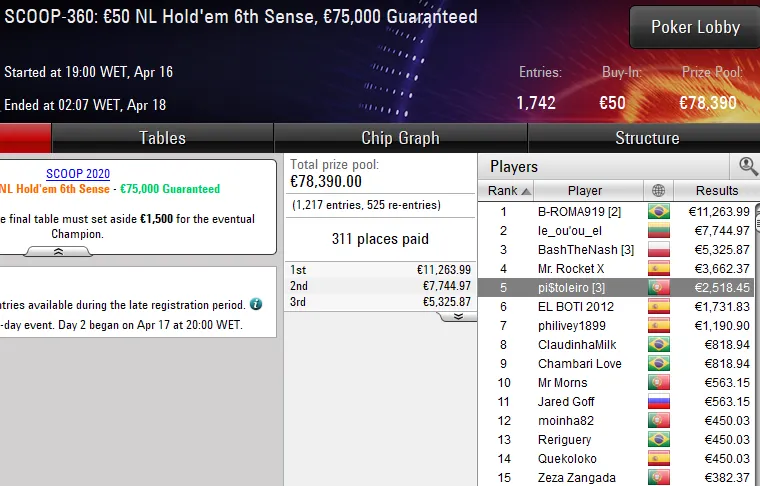The height and width of the screenshot is (486, 760).
Task: Click Russia flag next to Jared Goff
Action: 658,402
